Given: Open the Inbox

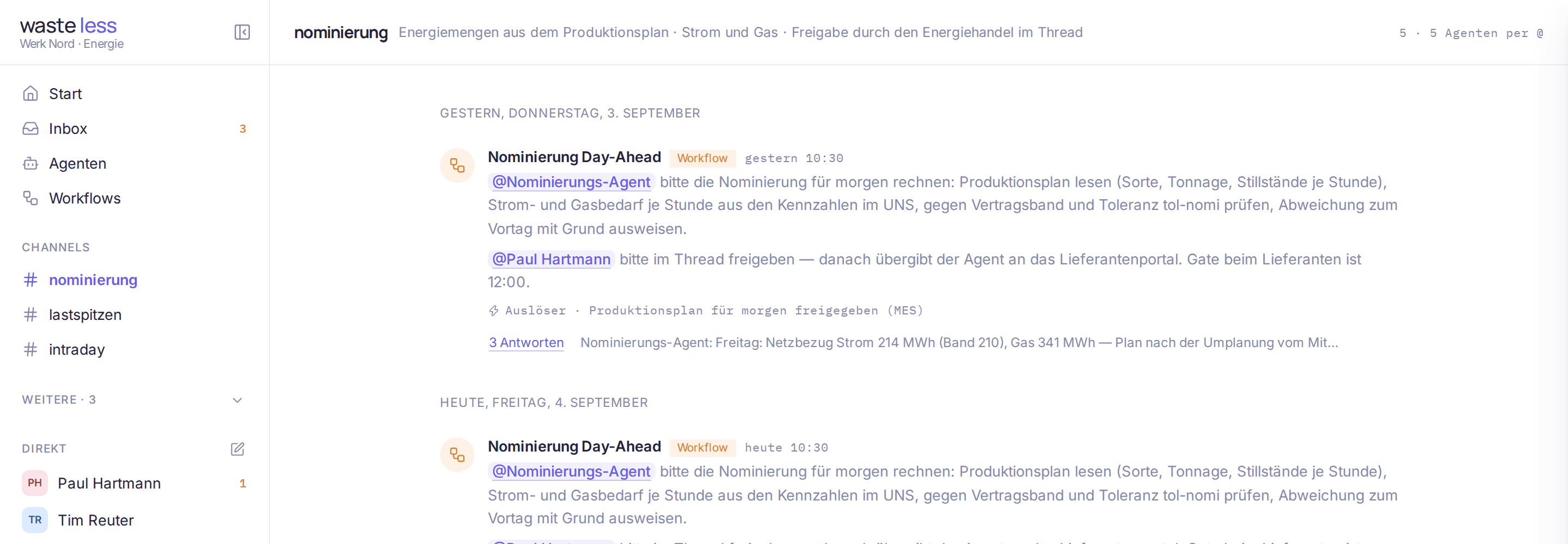Looking at the screenshot, I should pyautogui.click(x=134, y=128).
